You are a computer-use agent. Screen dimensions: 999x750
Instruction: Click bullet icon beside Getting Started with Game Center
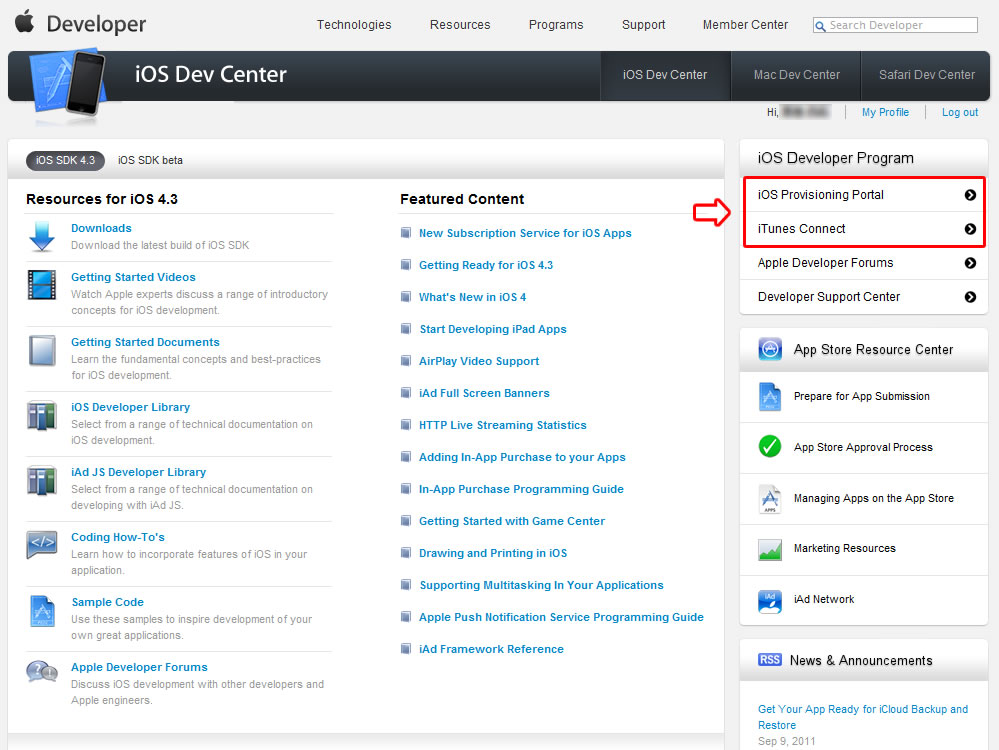(x=405, y=521)
